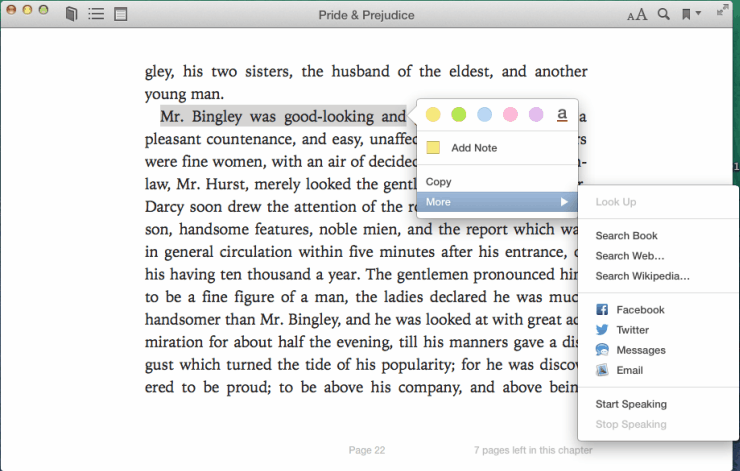Click the yellow minimize window button

click(27, 10)
